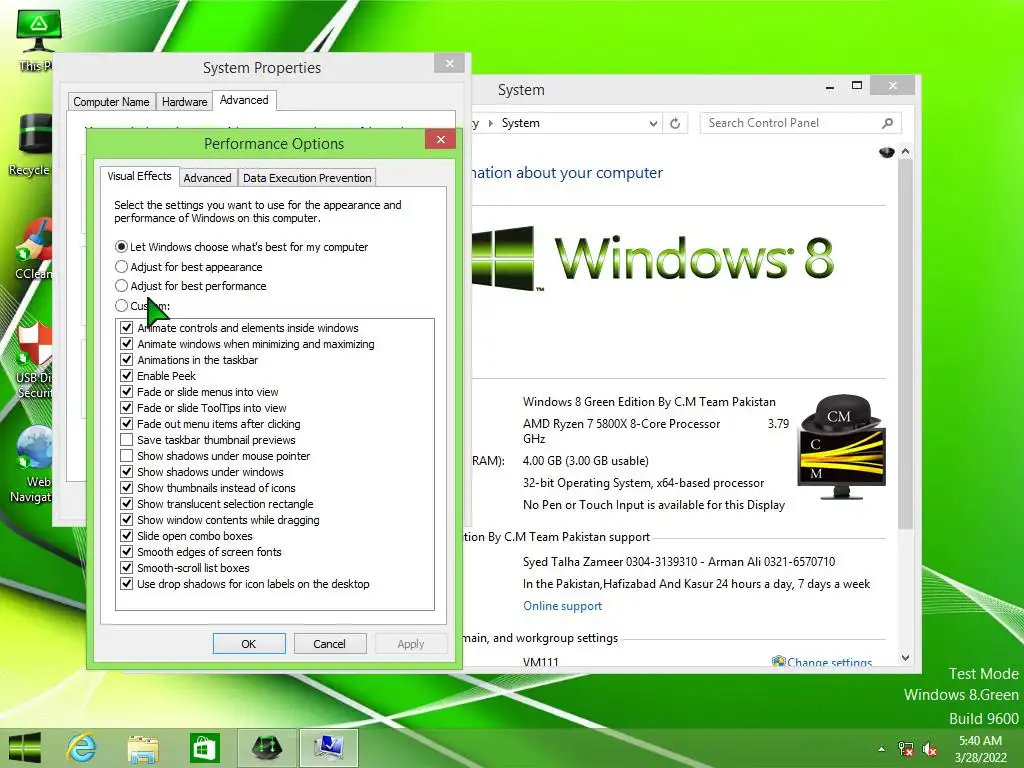Toggle Show thumbnails instead of icons
The width and height of the screenshot is (1024, 768).
127,488
